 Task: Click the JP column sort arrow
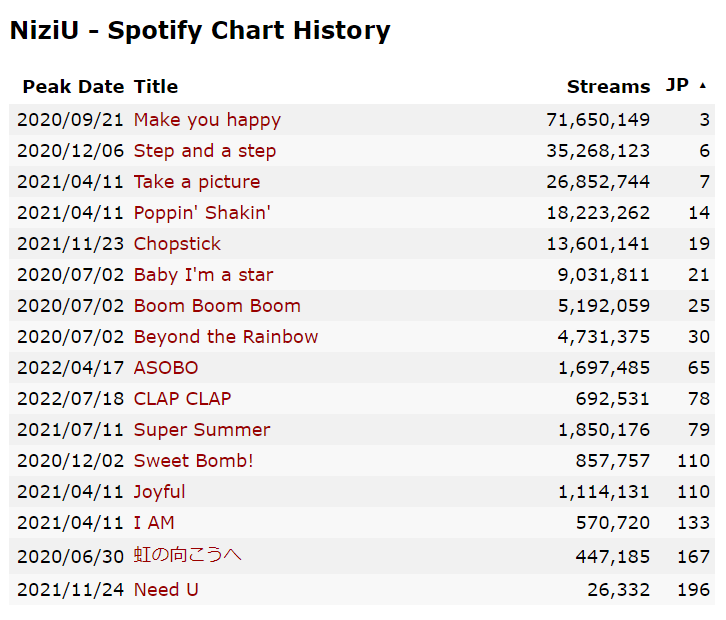[702, 86]
